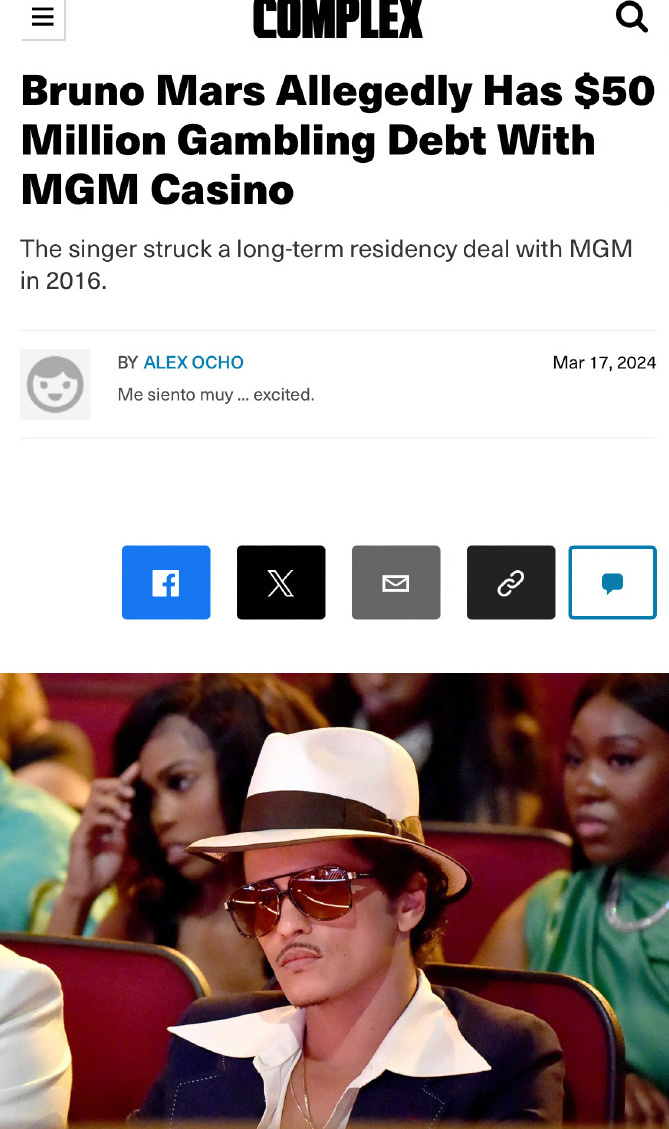Open the search magnifier icon
The height and width of the screenshot is (1129, 669).
632,17
